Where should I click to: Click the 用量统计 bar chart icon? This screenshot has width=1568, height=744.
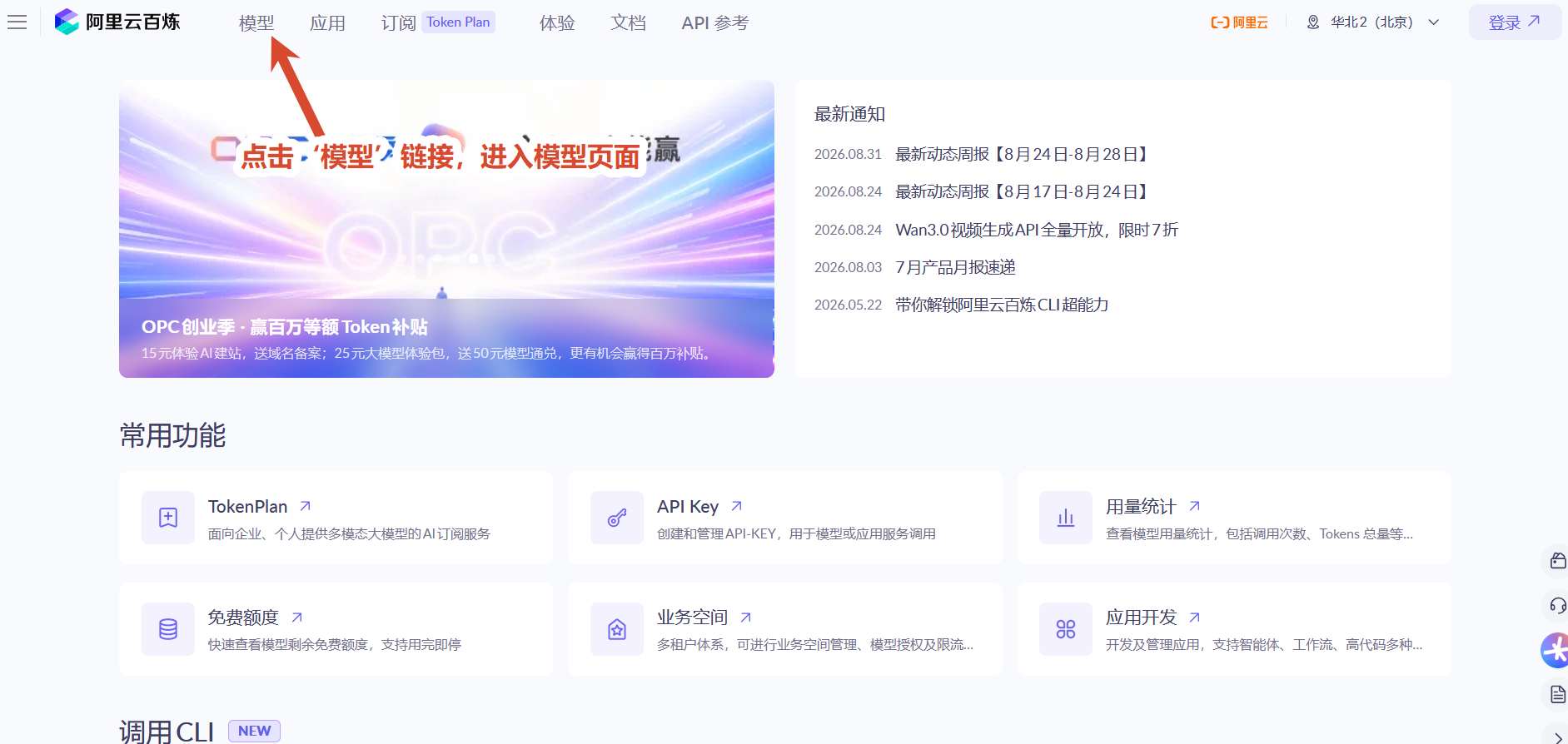(x=1066, y=518)
